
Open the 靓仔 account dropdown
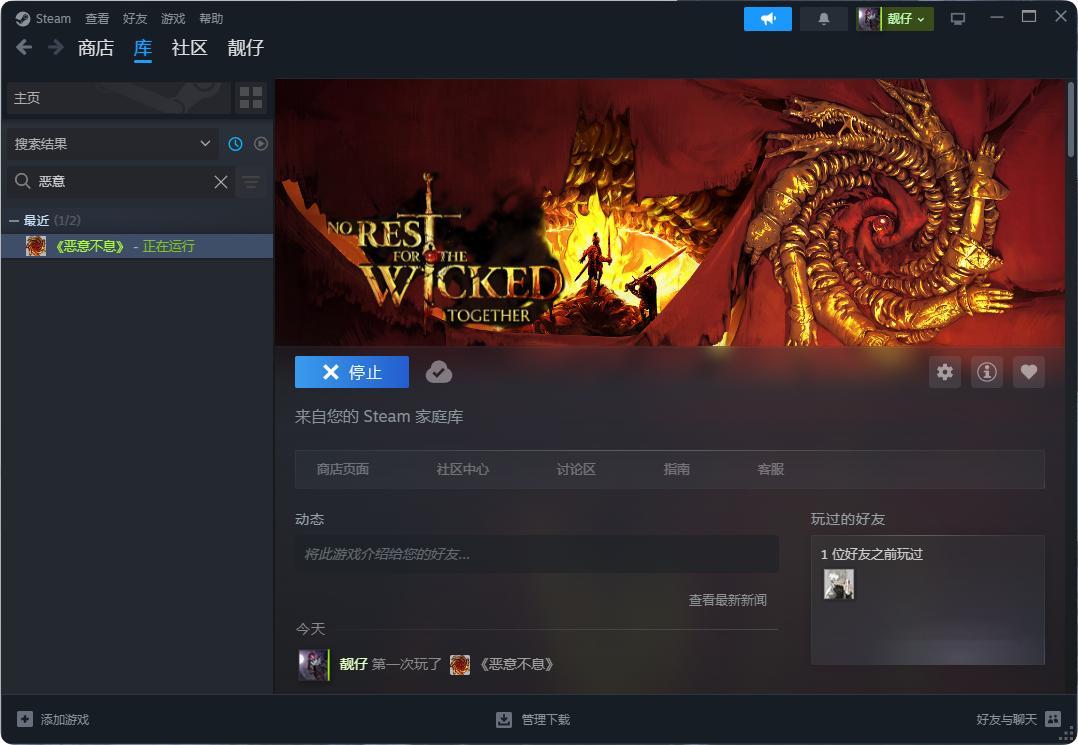click(895, 19)
